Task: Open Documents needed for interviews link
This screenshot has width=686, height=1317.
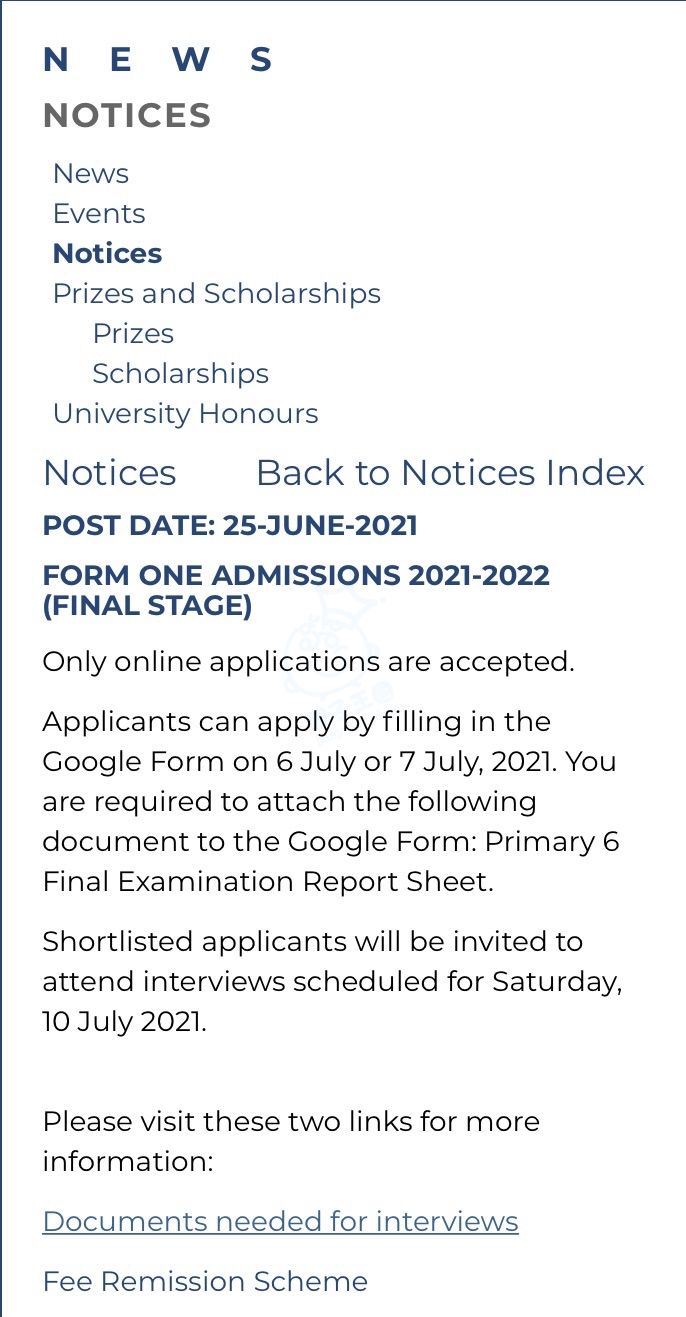Action: 280,1222
